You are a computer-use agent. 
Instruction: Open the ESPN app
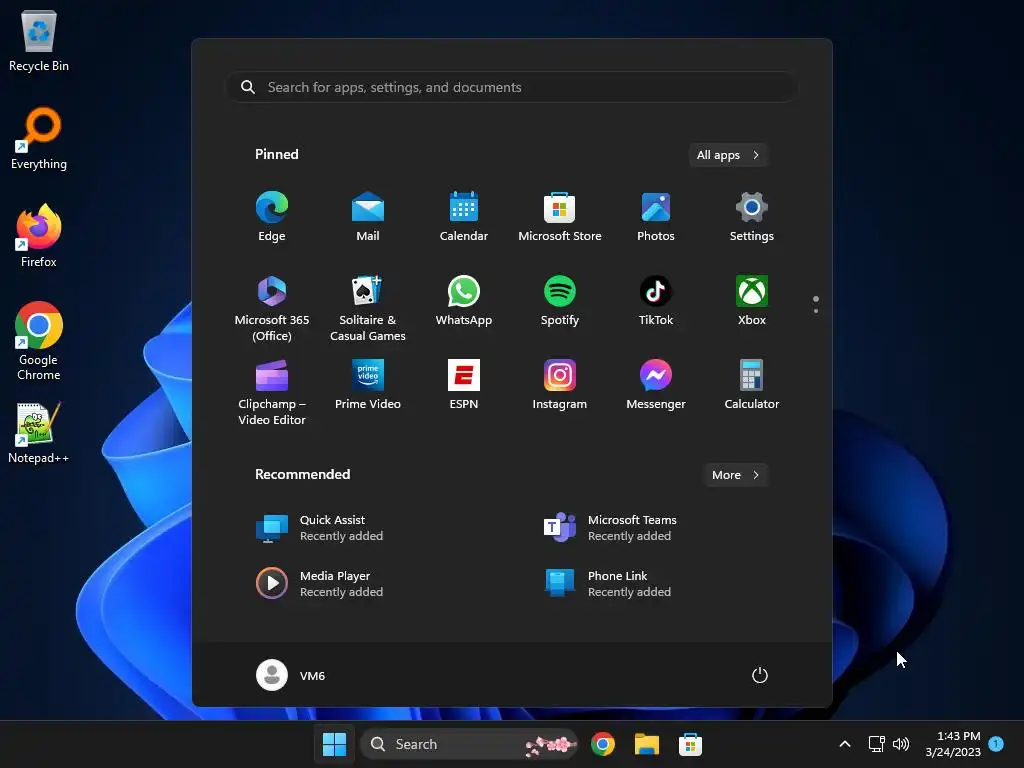[x=464, y=385]
